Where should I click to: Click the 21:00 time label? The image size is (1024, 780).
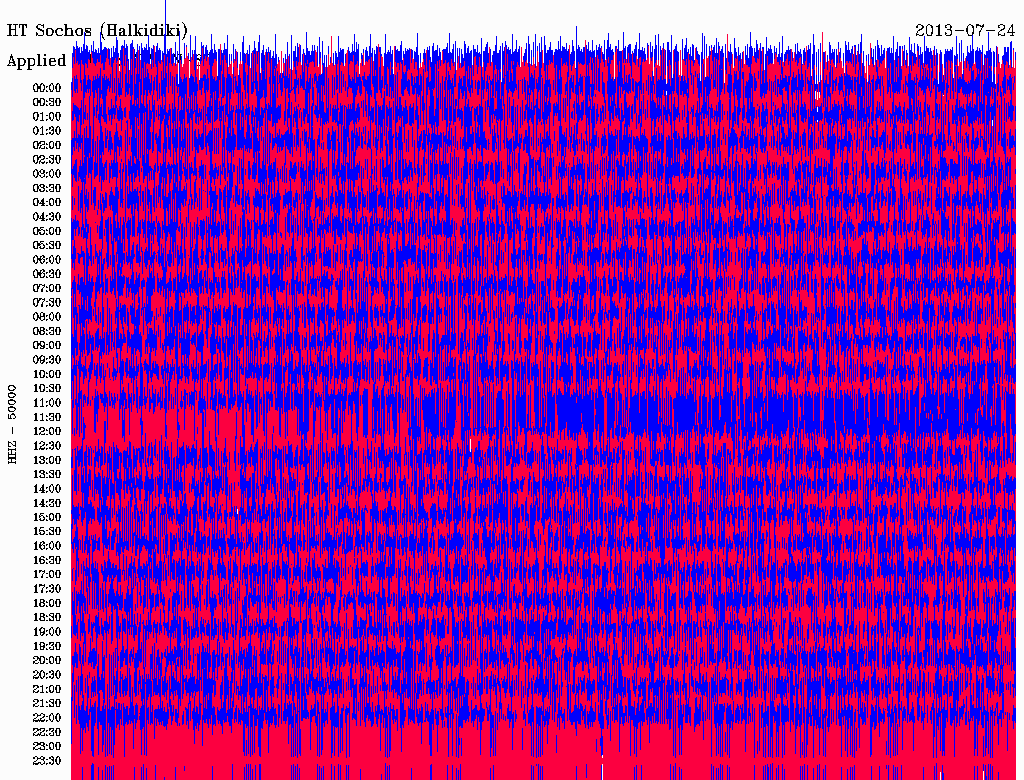(x=47, y=689)
